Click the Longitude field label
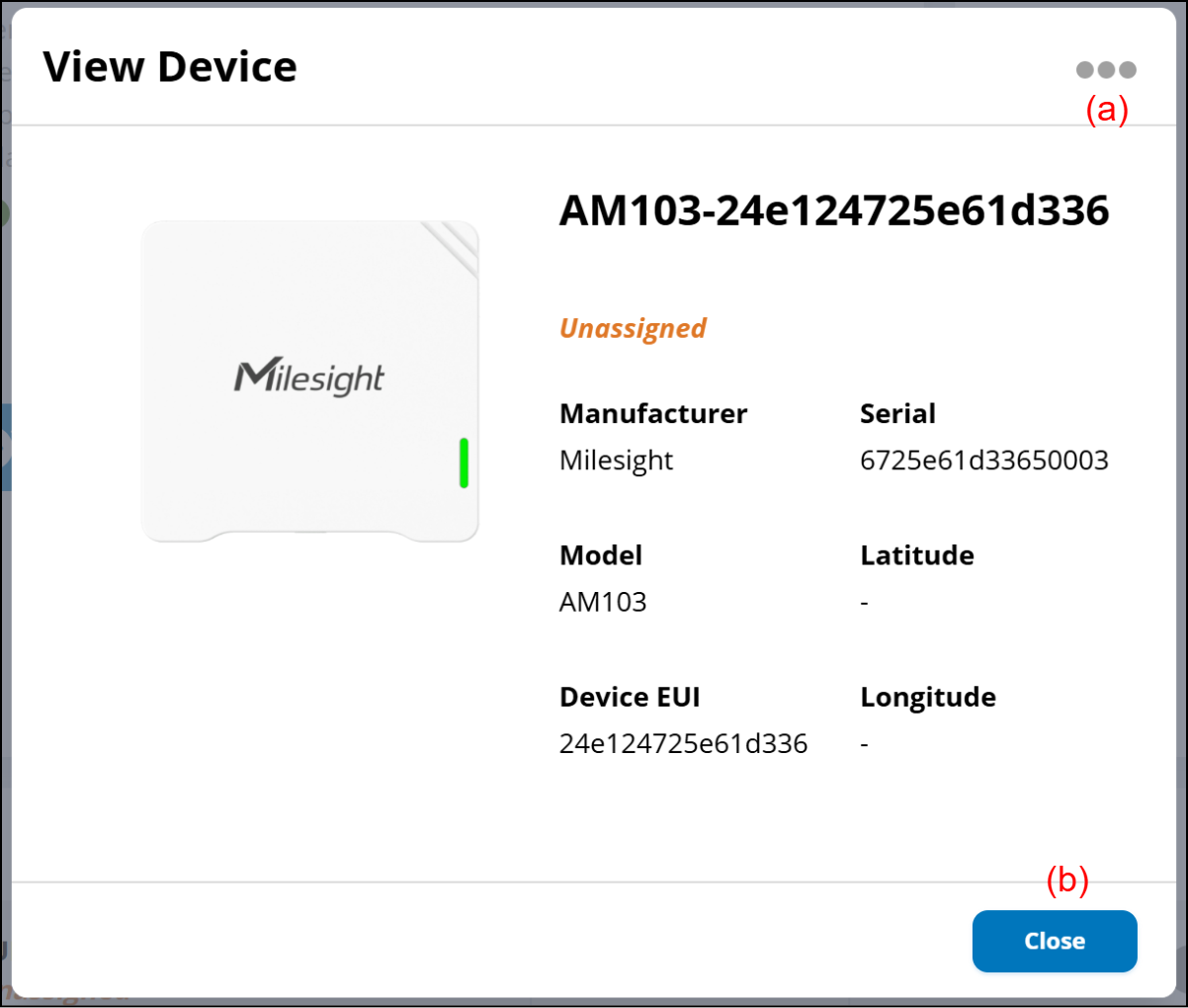This screenshot has width=1188, height=1008. coord(927,697)
